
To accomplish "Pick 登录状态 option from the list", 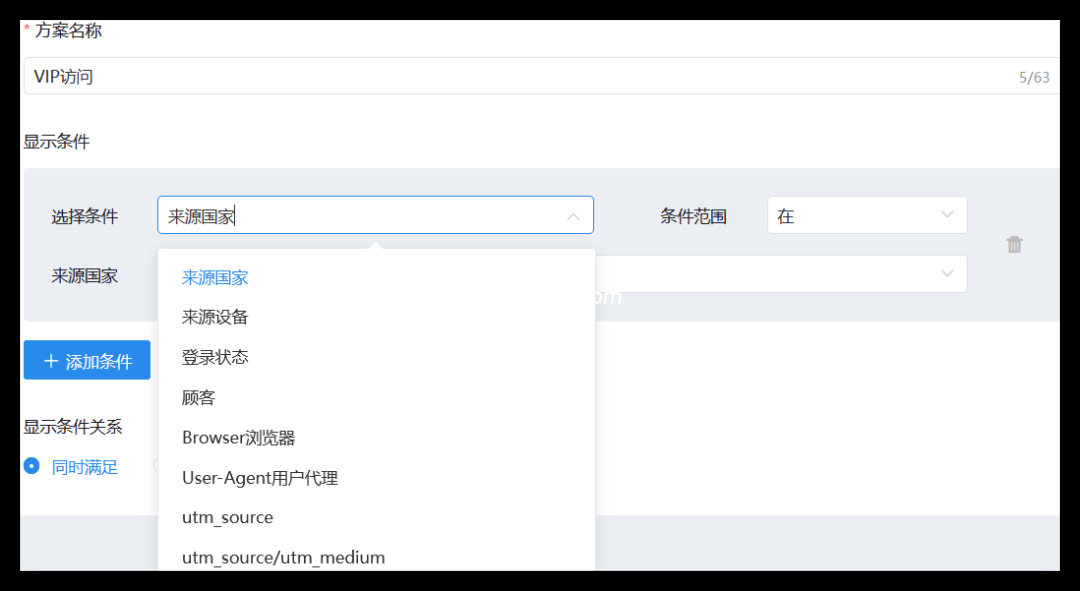I will 376,357.
